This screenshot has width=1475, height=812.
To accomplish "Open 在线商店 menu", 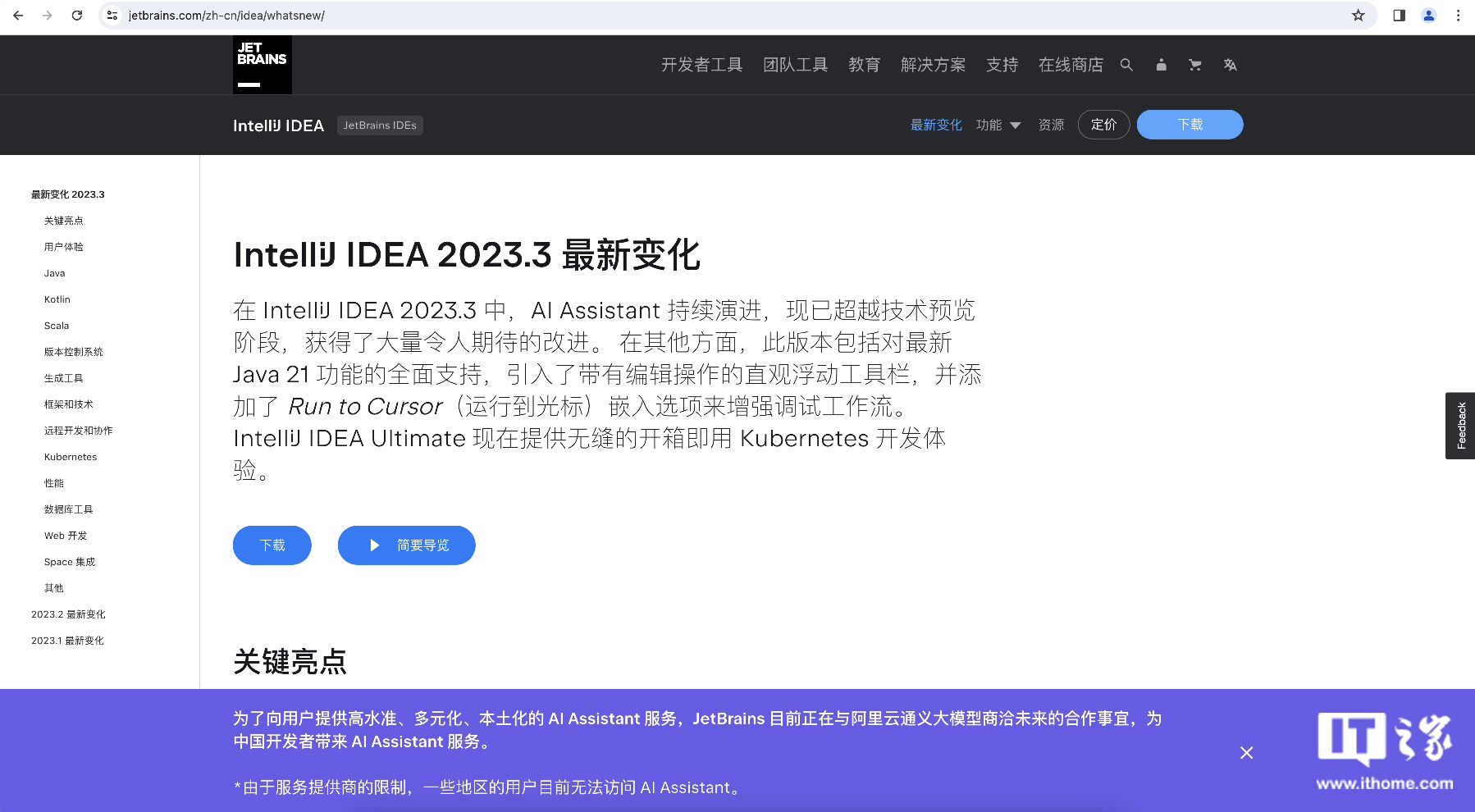I will (1071, 65).
